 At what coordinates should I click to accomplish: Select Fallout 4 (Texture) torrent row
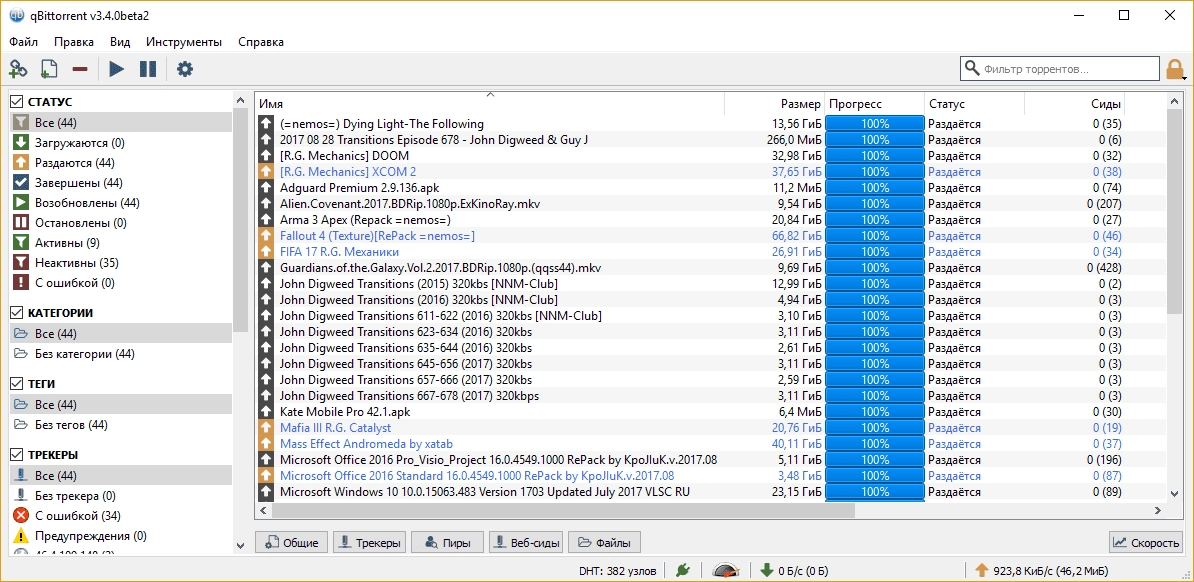pyautogui.click(x=710, y=235)
